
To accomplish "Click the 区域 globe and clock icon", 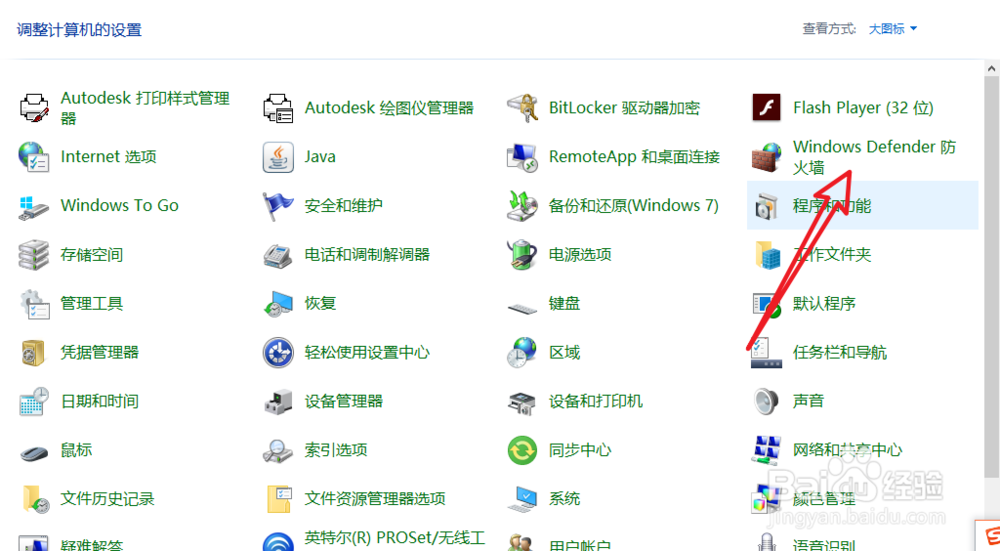I will pyautogui.click(x=522, y=353).
